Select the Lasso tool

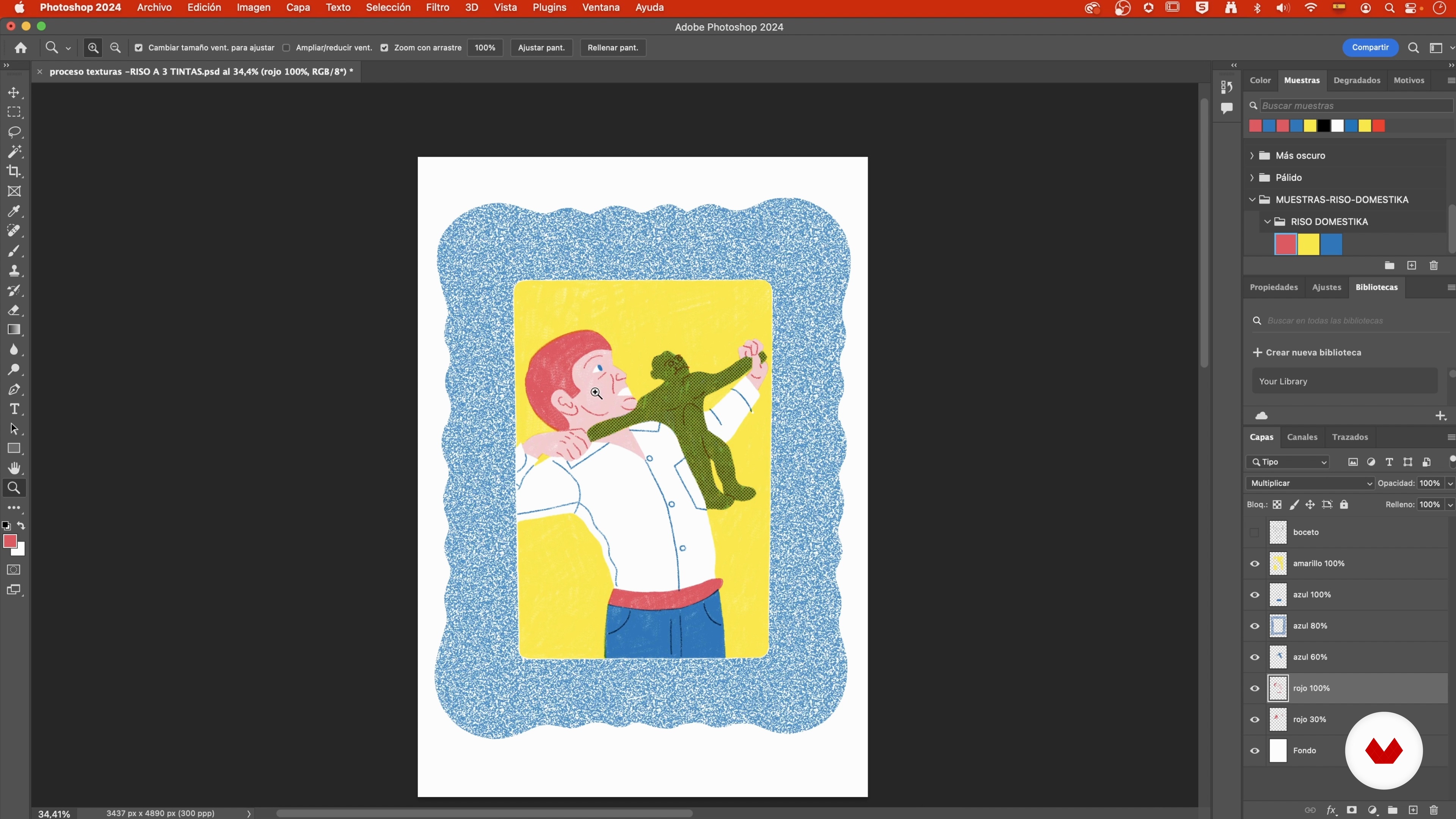14,132
